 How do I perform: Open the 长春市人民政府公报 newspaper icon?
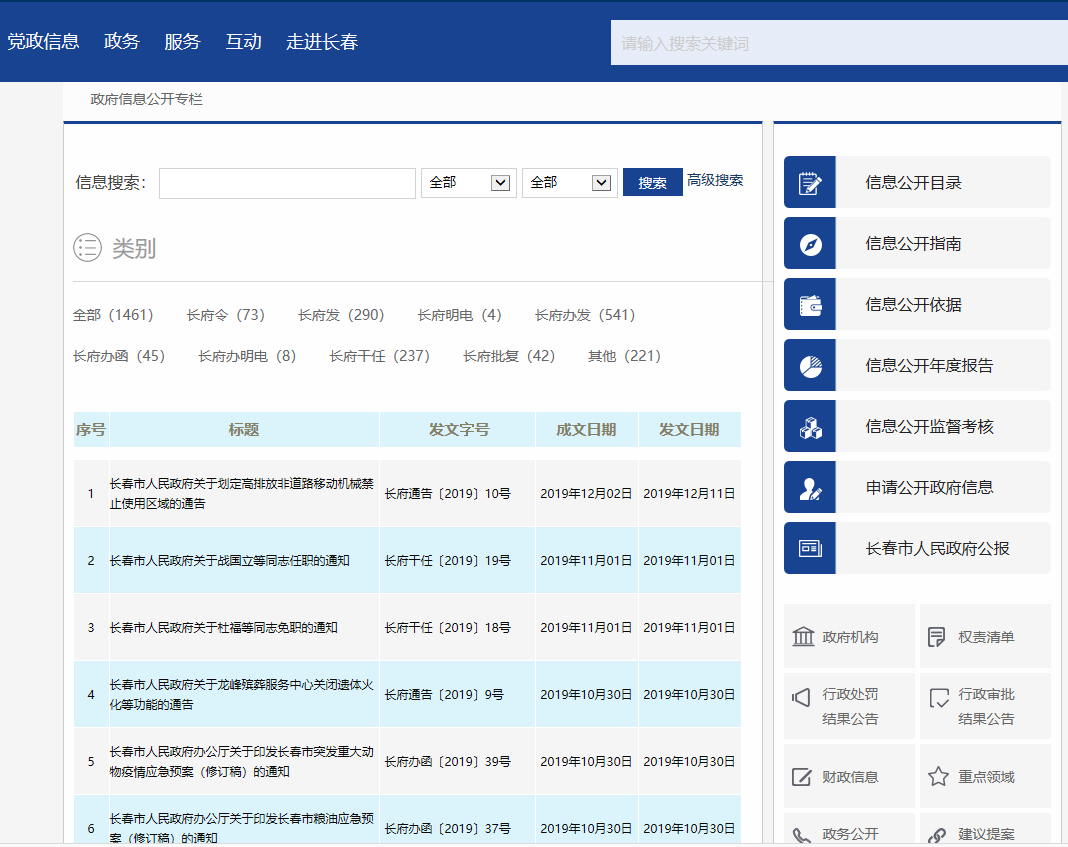(810, 549)
